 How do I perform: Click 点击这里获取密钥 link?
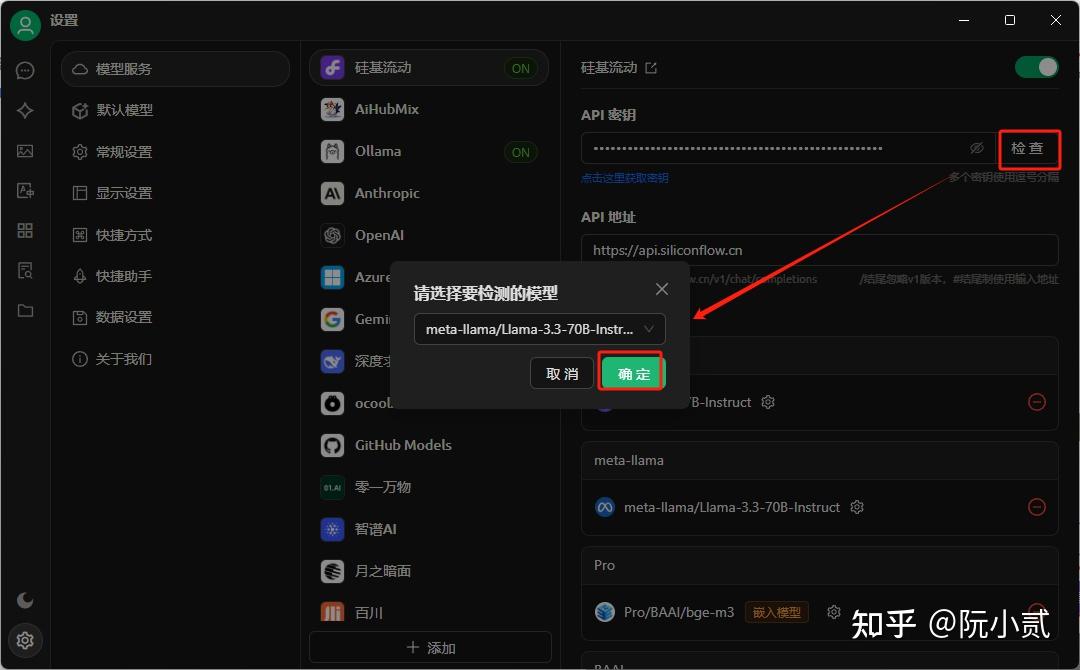[625, 178]
